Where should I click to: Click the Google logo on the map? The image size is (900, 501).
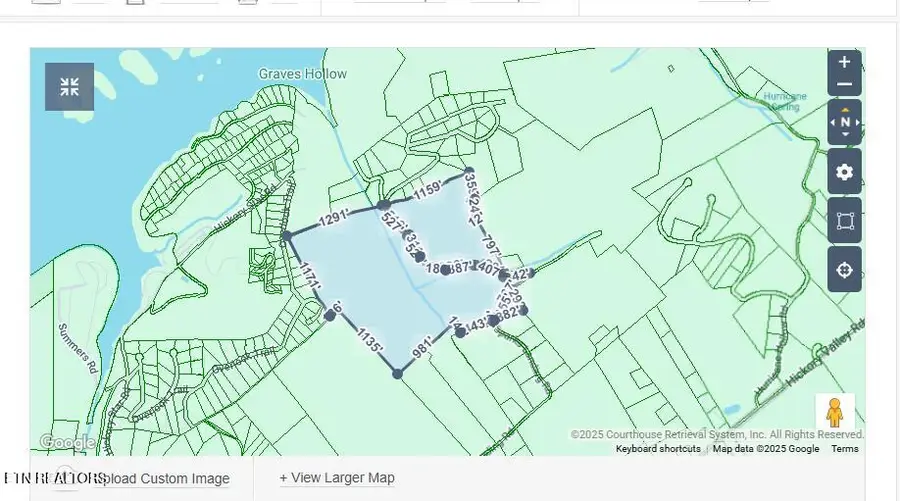click(66, 442)
